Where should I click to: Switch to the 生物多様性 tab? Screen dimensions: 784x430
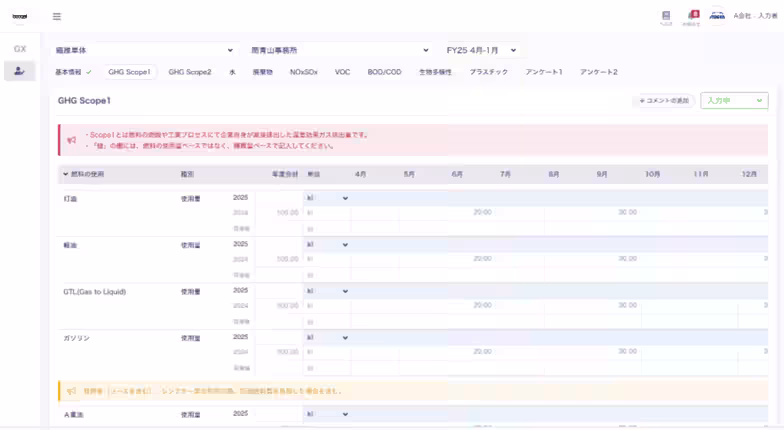436,72
